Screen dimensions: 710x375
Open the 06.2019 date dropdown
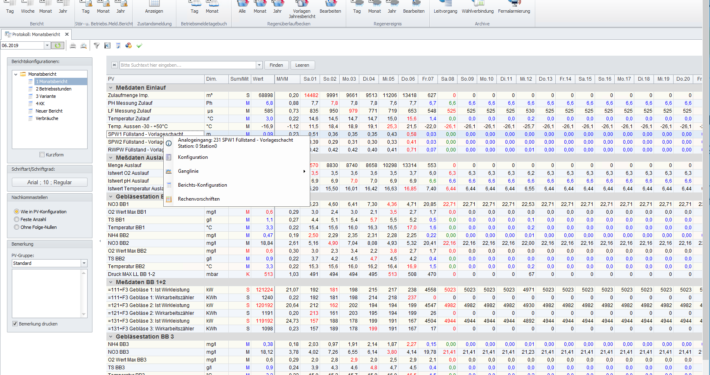coord(47,46)
